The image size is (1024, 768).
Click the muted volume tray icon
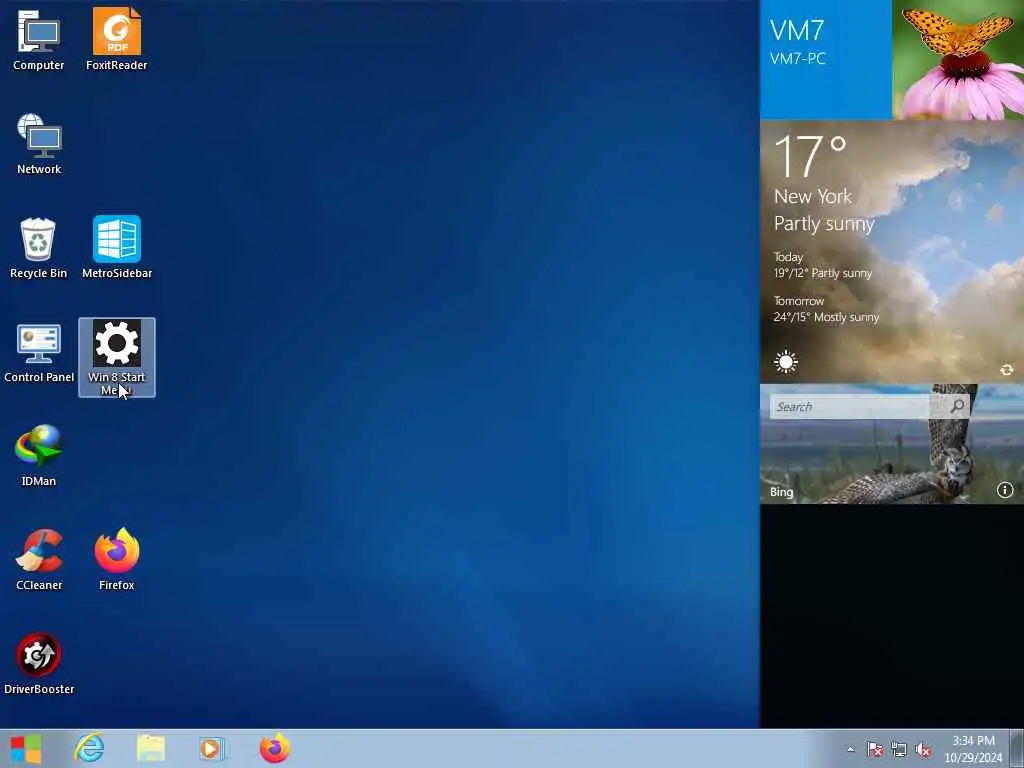tap(923, 749)
